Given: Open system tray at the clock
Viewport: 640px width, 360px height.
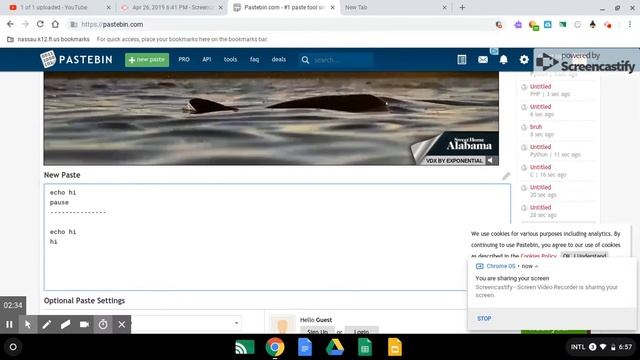Looking at the screenshot, I should tap(625, 347).
